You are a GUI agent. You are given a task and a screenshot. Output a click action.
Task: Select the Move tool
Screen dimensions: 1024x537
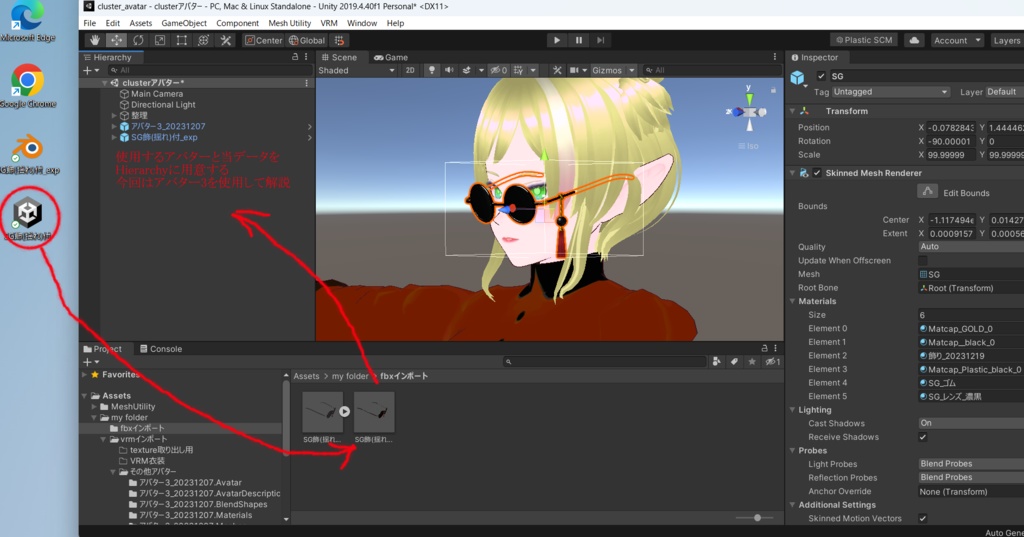coord(116,41)
